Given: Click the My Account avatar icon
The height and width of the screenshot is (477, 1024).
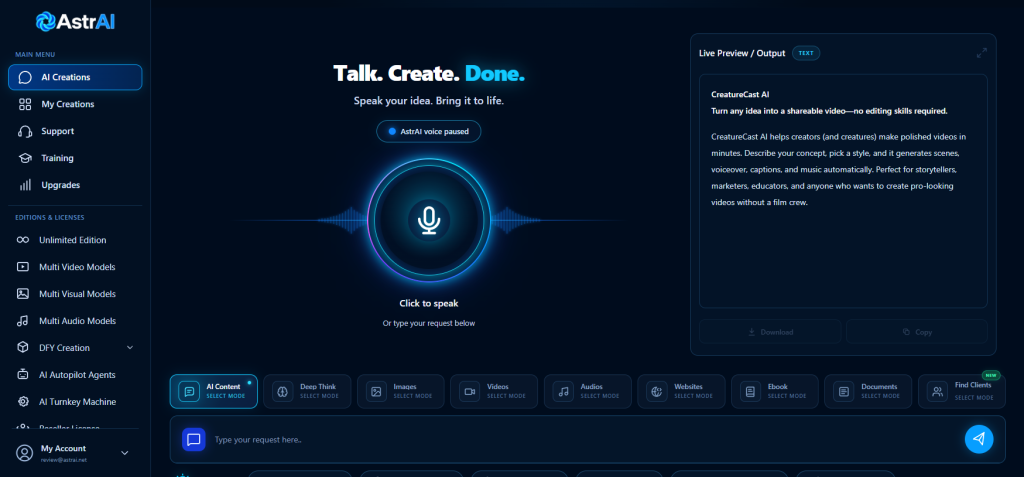Looking at the screenshot, I should point(25,453).
